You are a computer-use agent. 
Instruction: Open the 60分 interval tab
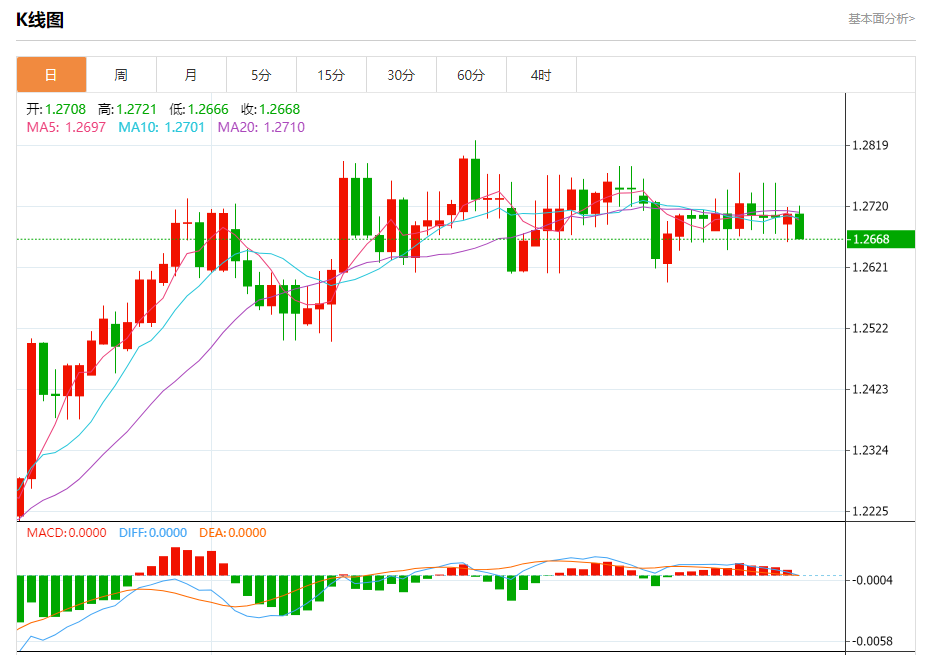click(x=471, y=75)
